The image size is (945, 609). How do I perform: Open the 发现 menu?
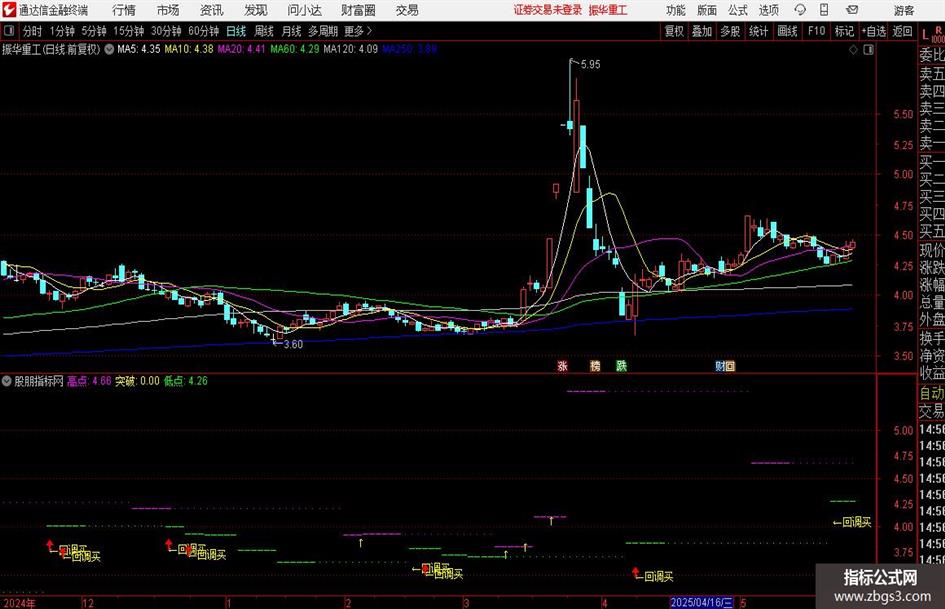255,10
